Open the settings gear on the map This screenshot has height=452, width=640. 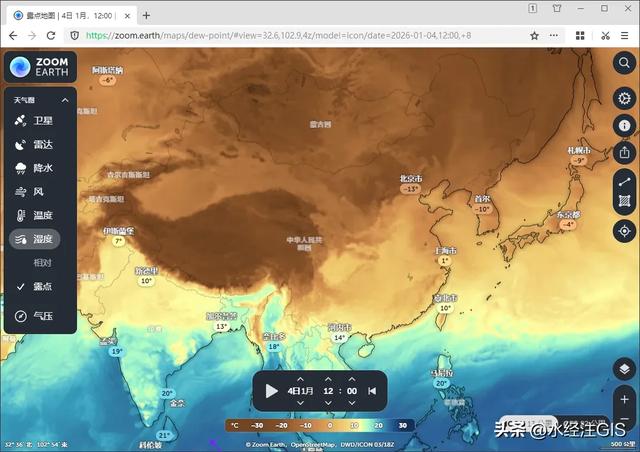coord(624,98)
